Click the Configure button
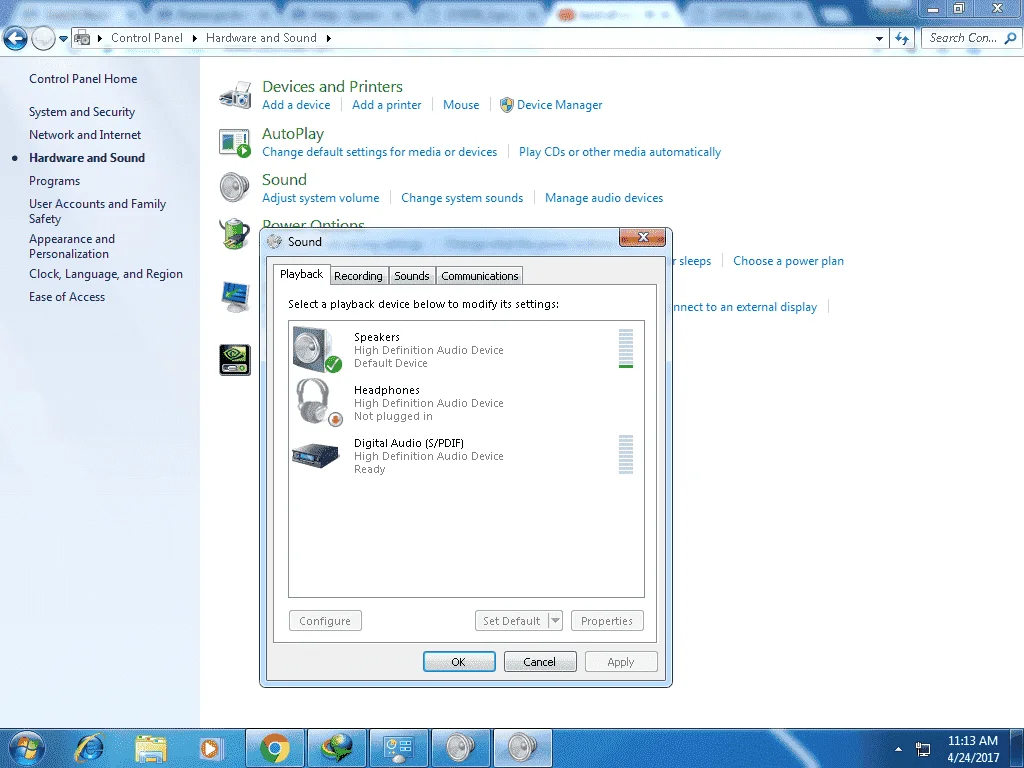 (x=325, y=620)
